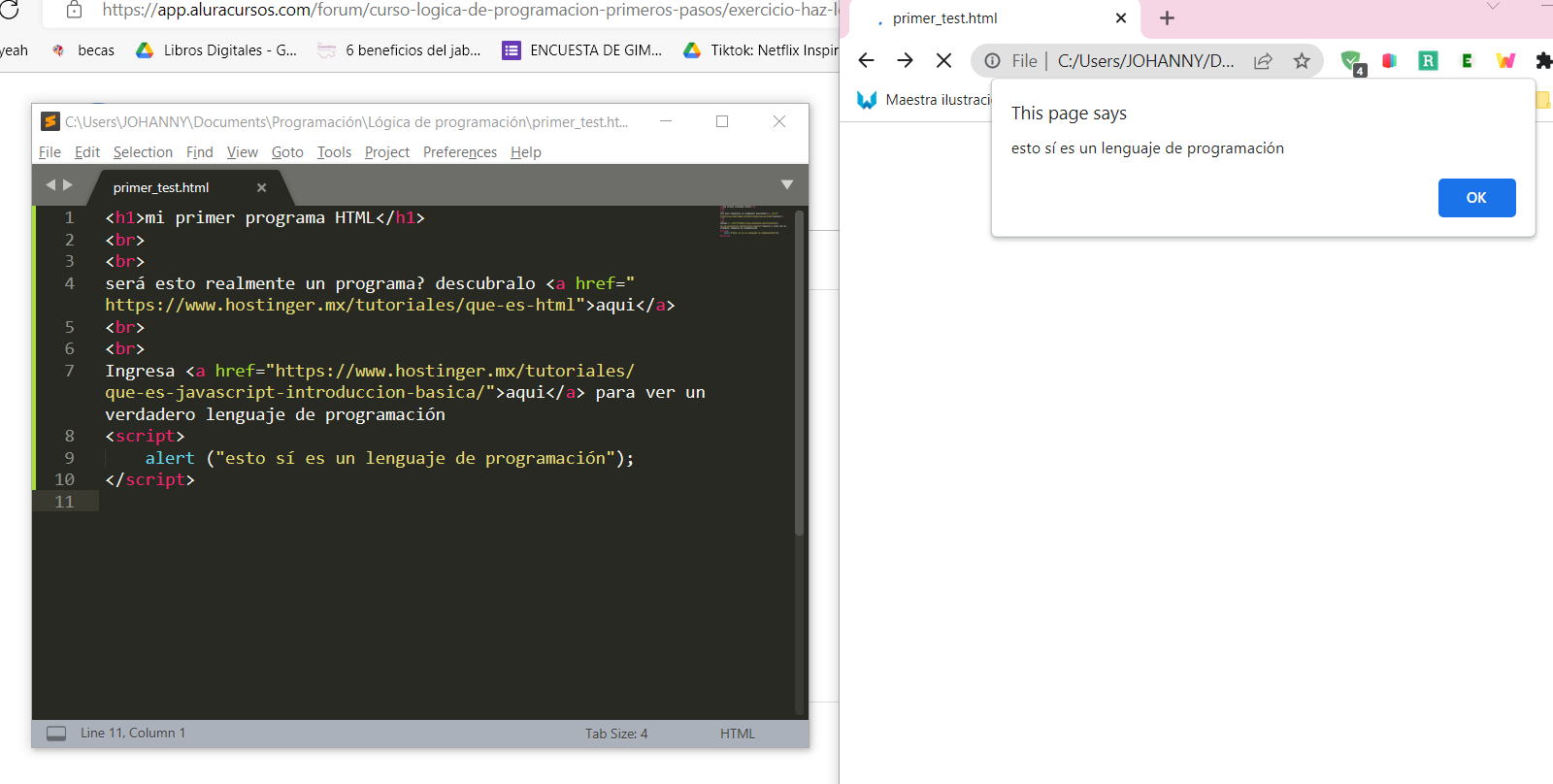Bookmark this page with star icon
This screenshot has width=1553, height=784.
pyautogui.click(x=1302, y=61)
